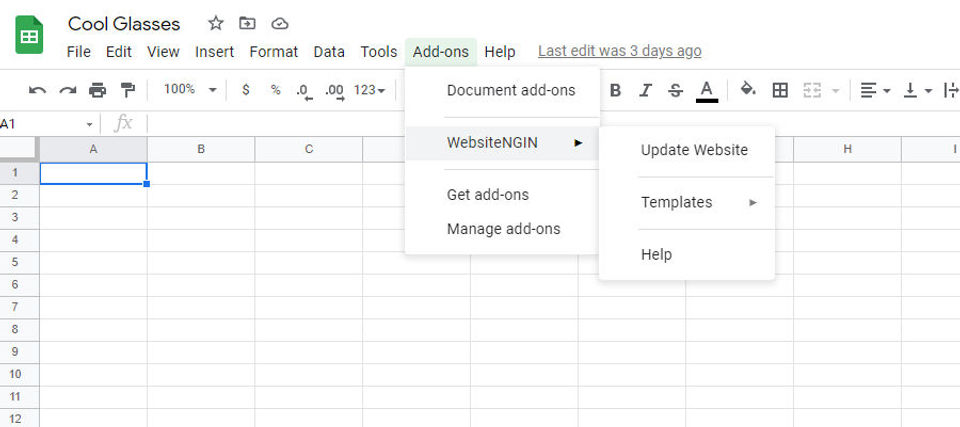Screen dimensions: 960x427
Task: Click the select-all corner box
Action: (x=19, y=149)
